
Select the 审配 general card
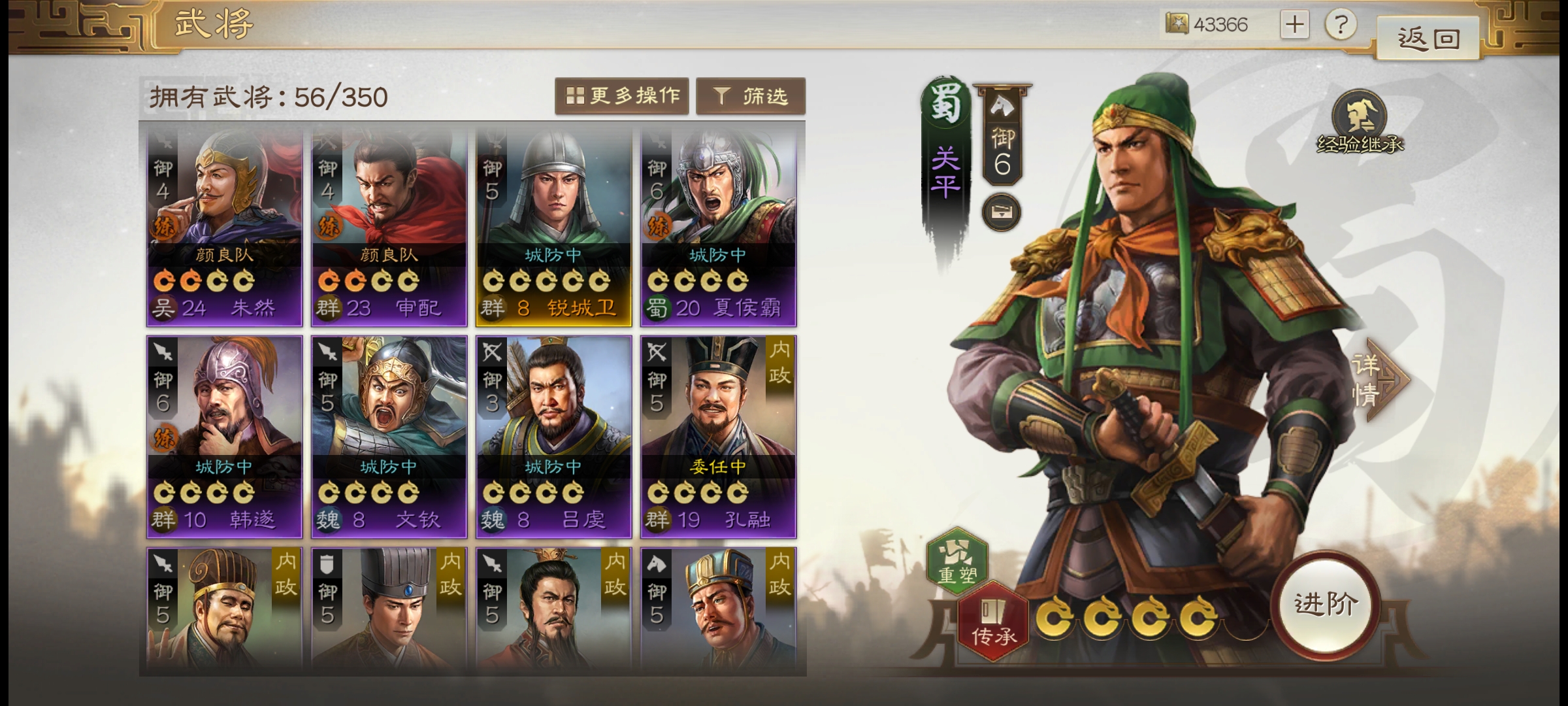[x=389, y=226]
